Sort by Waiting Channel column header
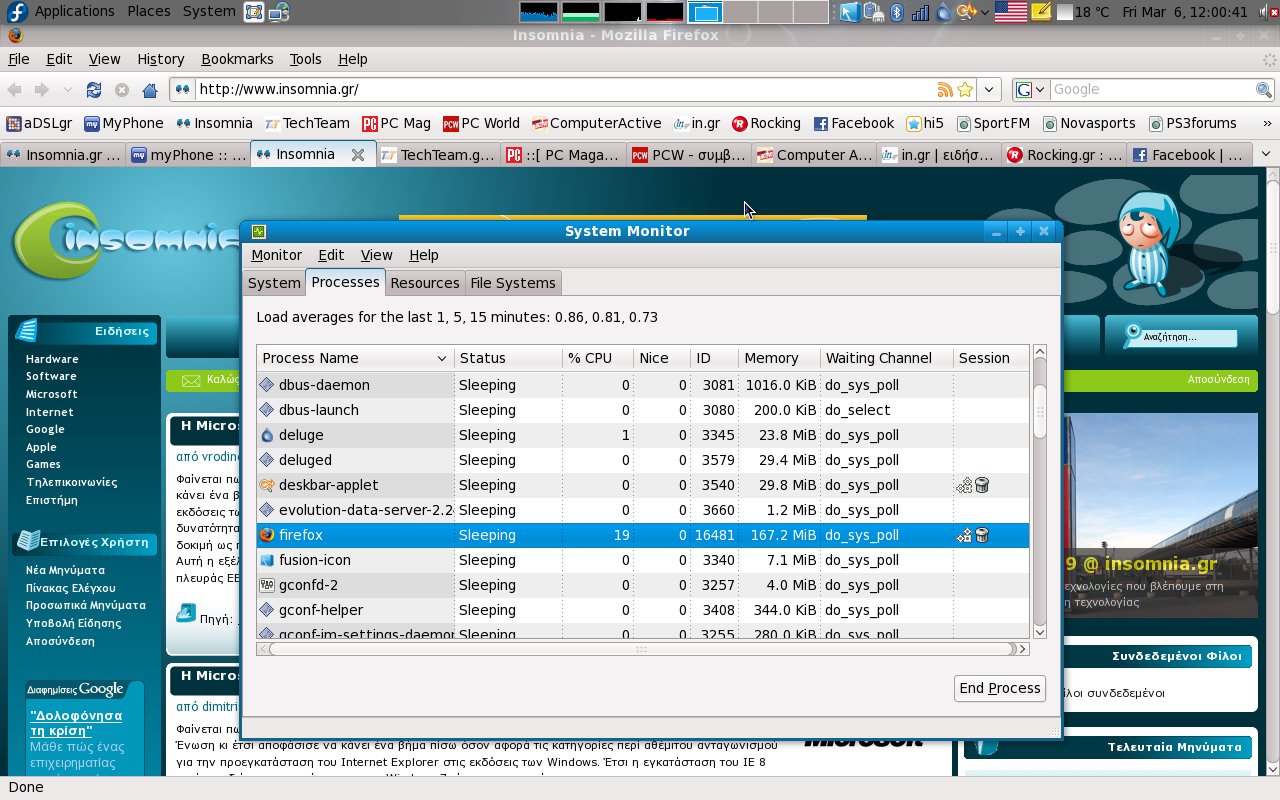 pyautogui.click(x=886, y=358)
